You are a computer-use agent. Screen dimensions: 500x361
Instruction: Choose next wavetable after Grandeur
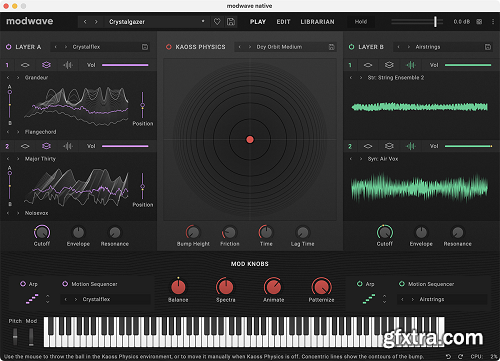tap(18, 78)
